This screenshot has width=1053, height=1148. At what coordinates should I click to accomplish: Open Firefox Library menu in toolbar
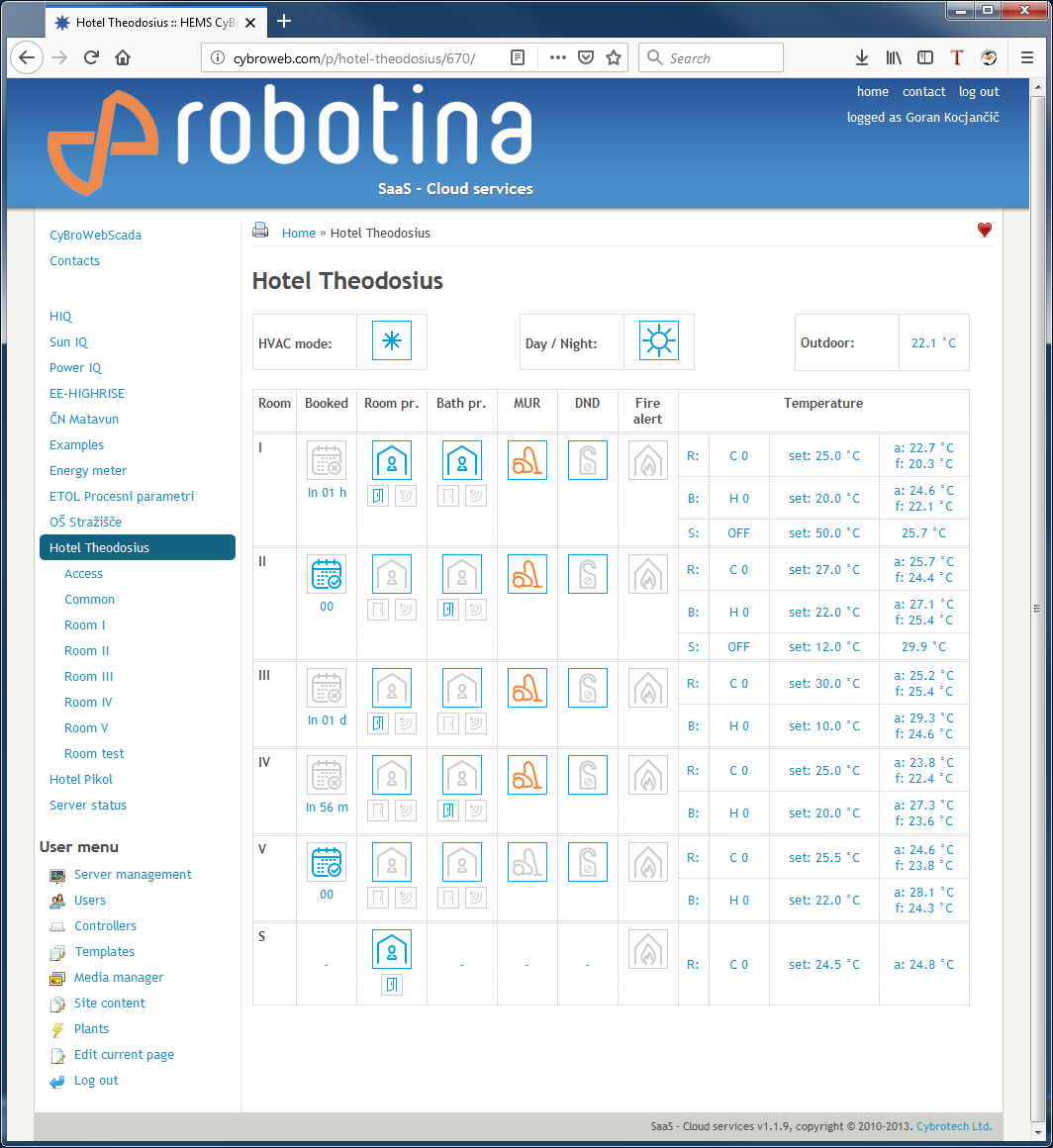[894, 58]
